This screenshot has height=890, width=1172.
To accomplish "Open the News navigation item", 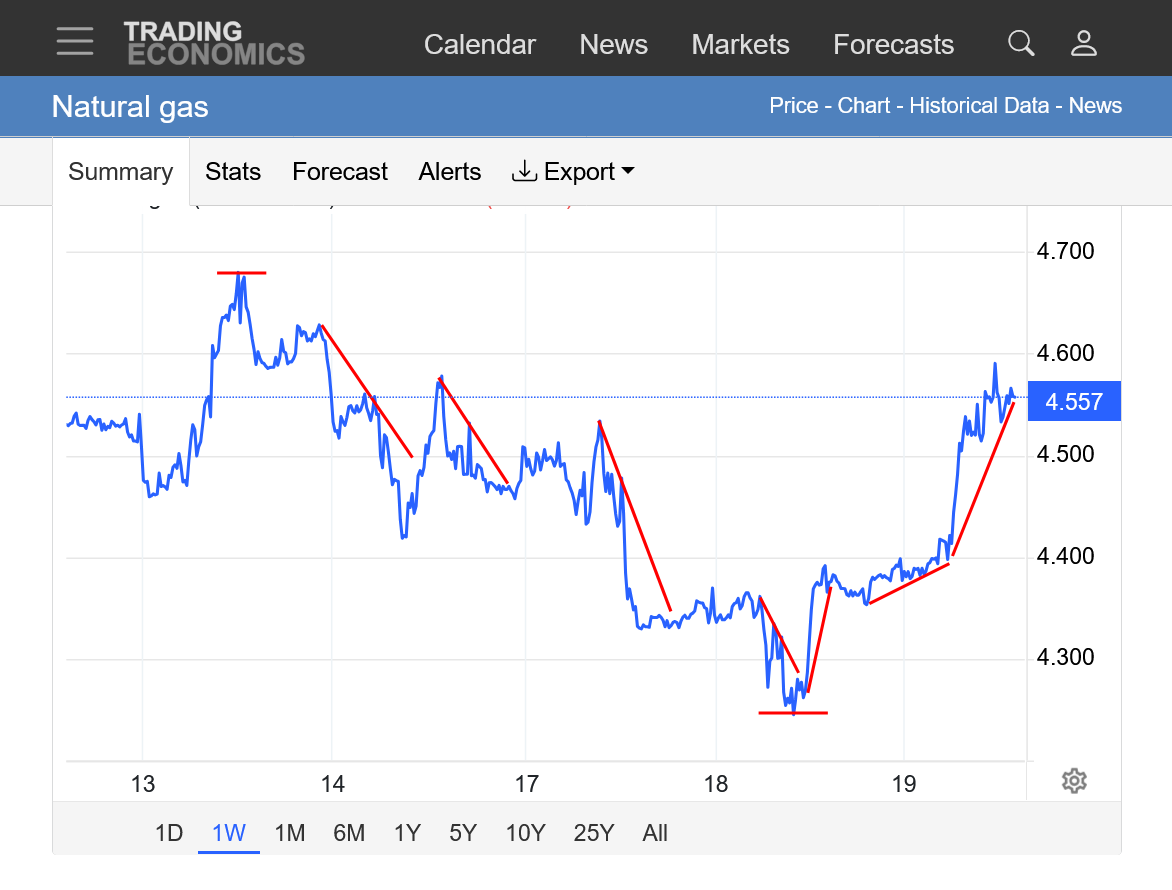I will point(614,45).
